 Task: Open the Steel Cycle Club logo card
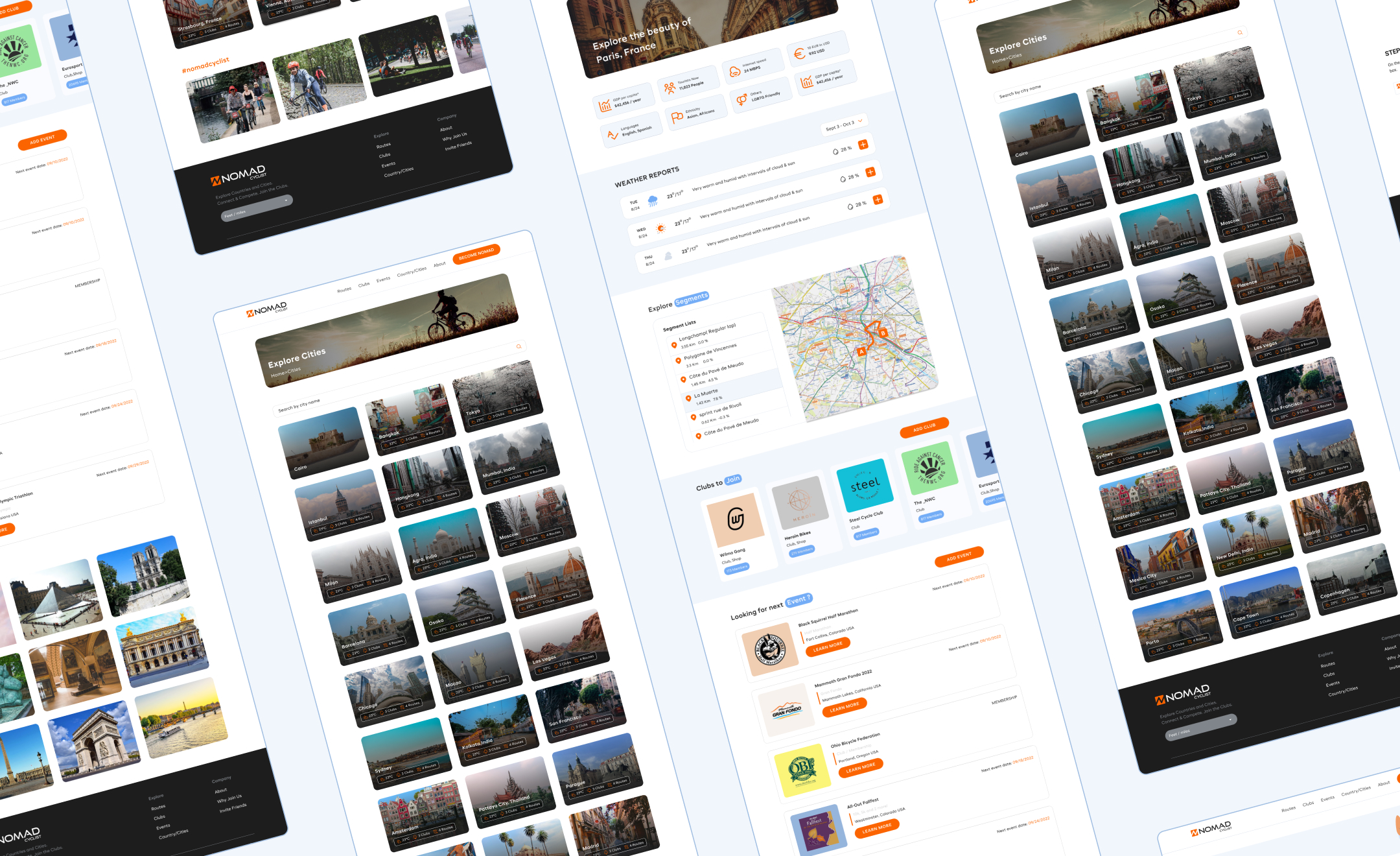[865, 484]
